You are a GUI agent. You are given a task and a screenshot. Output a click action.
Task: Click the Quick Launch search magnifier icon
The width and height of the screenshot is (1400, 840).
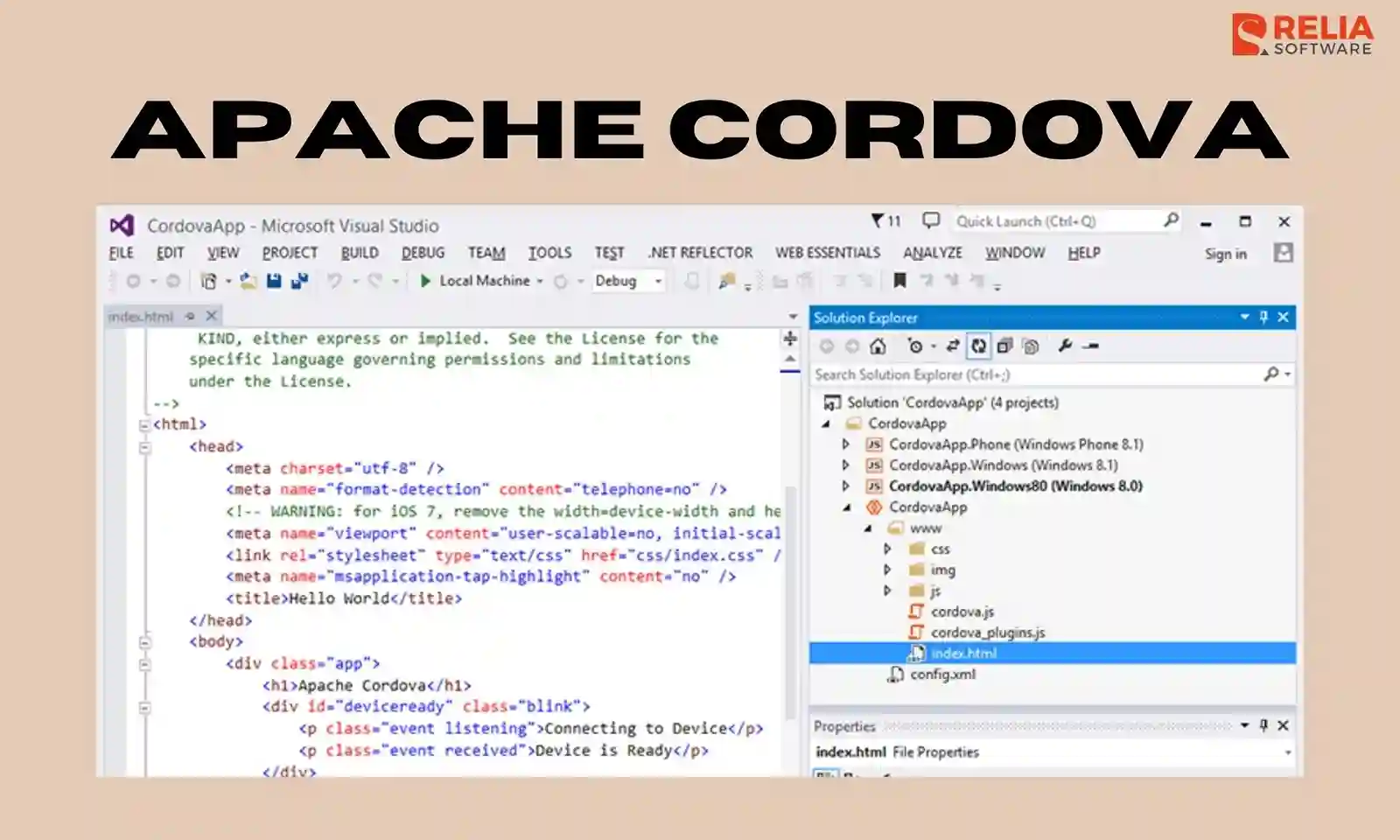click(x=1171, y=220)
